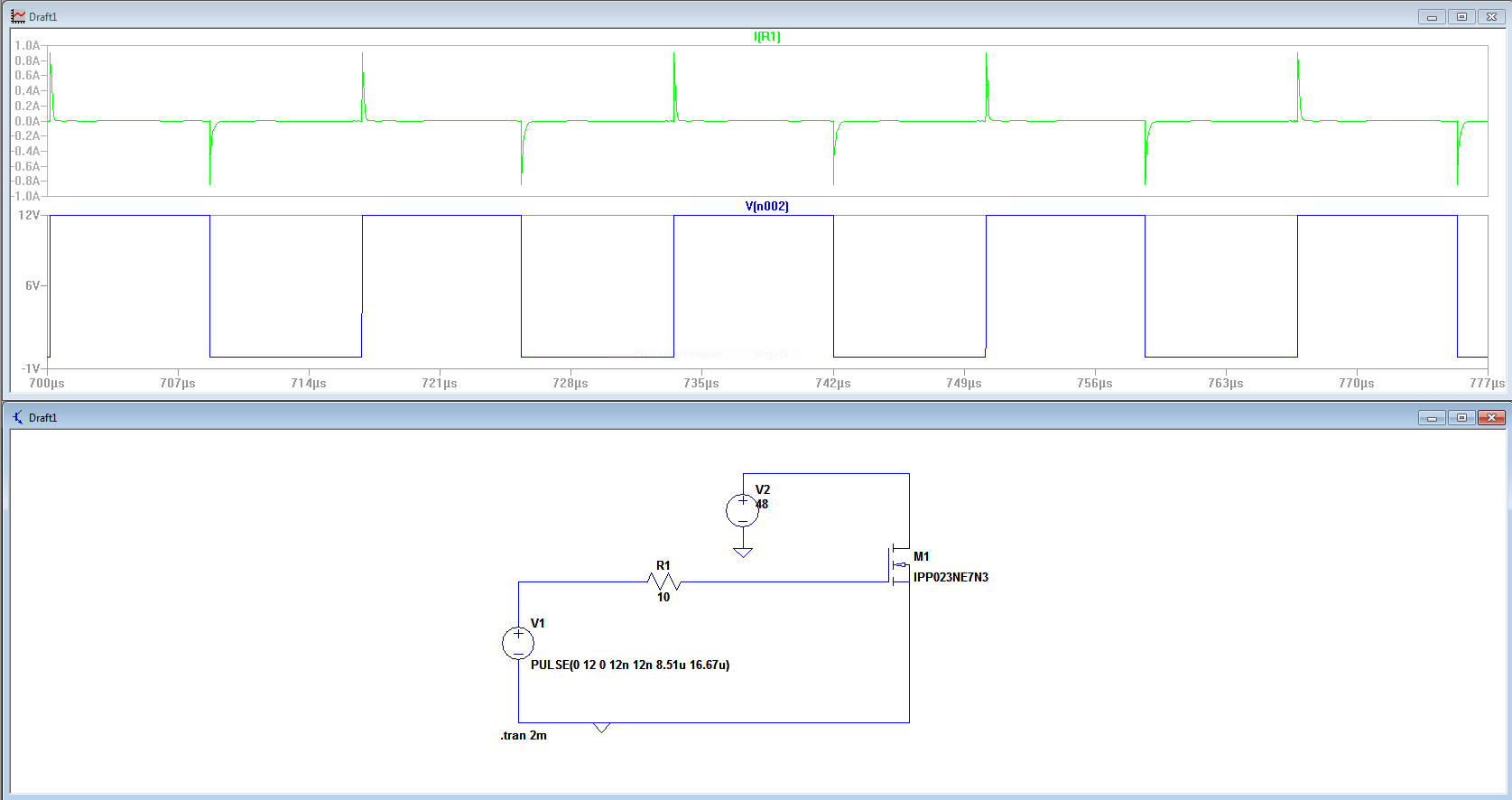Click the 735µs time axis label
The image size is (1512, 800).
701,384
